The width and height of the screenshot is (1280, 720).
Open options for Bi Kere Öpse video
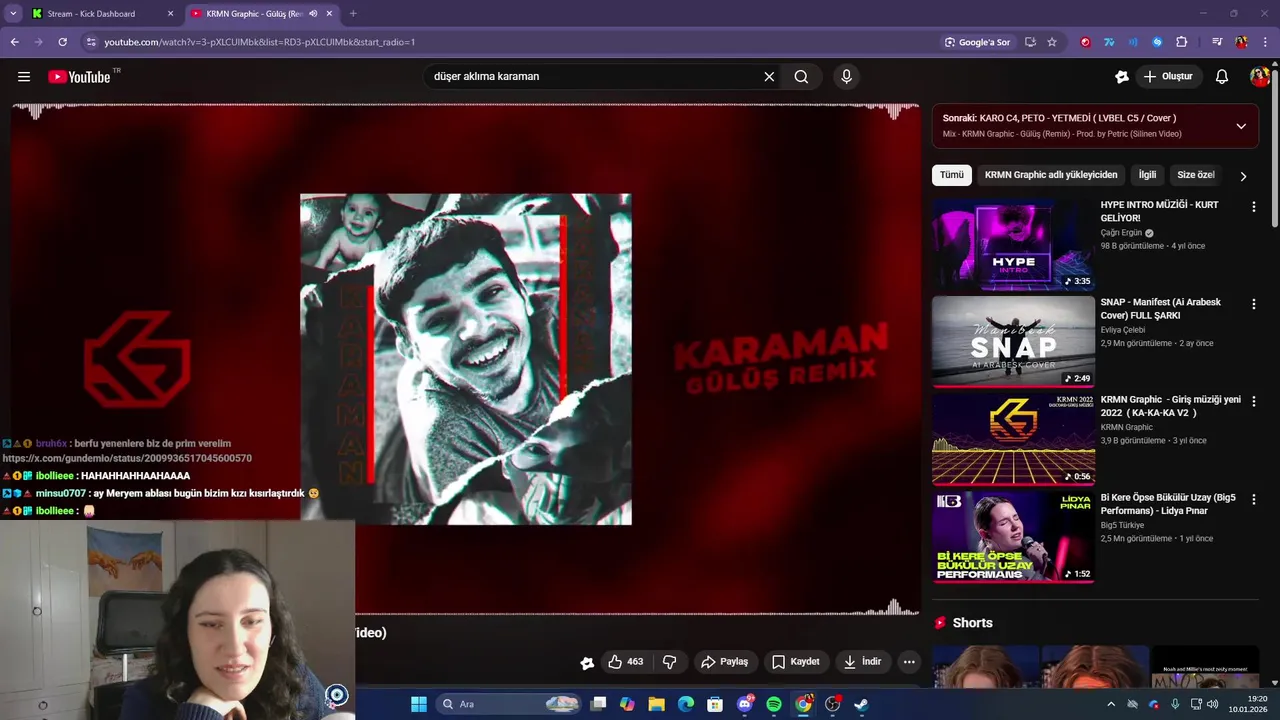pos(1253,499)
